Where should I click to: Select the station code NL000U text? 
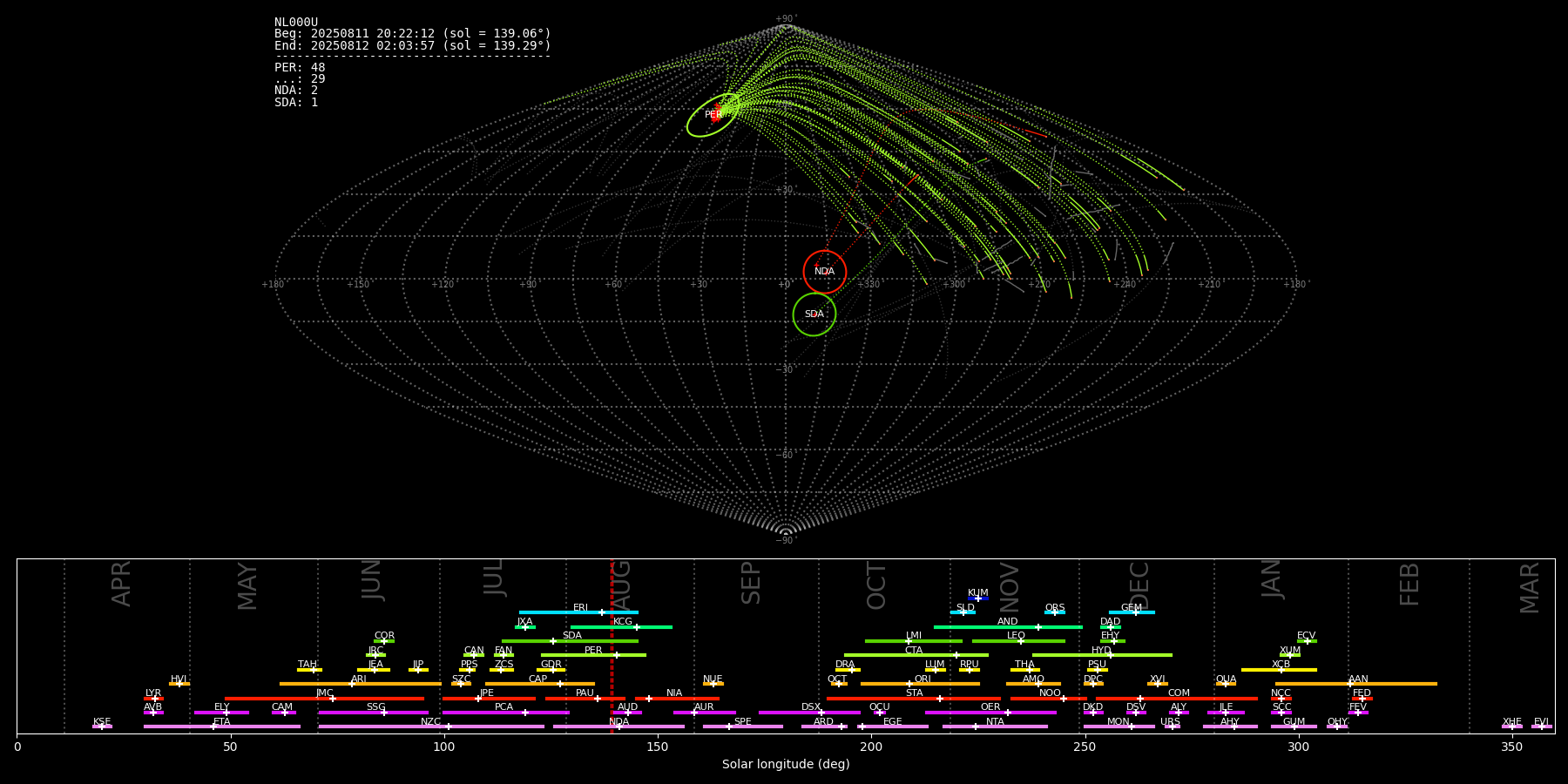[x=296, y=23]
